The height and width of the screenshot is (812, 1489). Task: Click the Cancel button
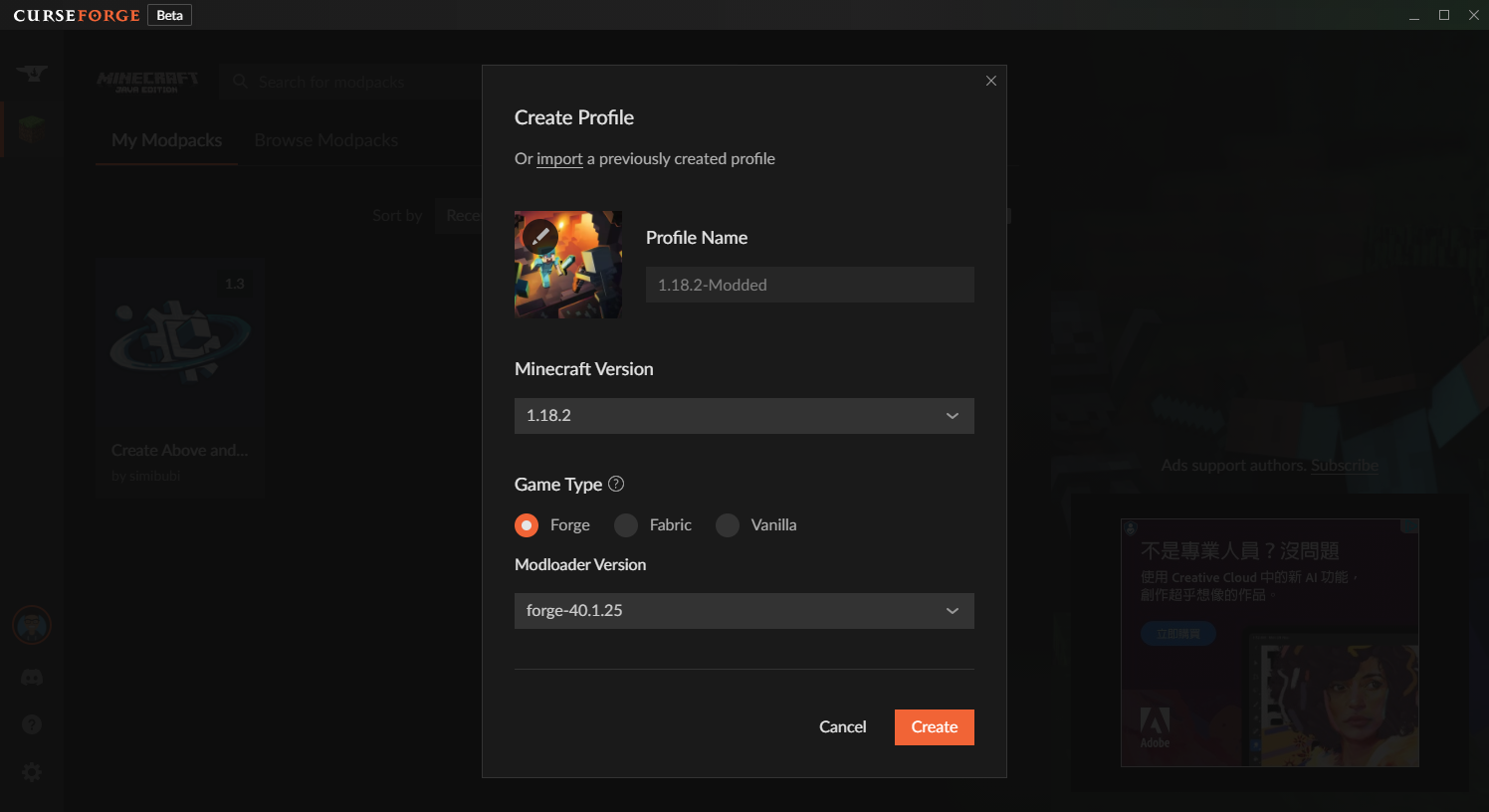842,727
